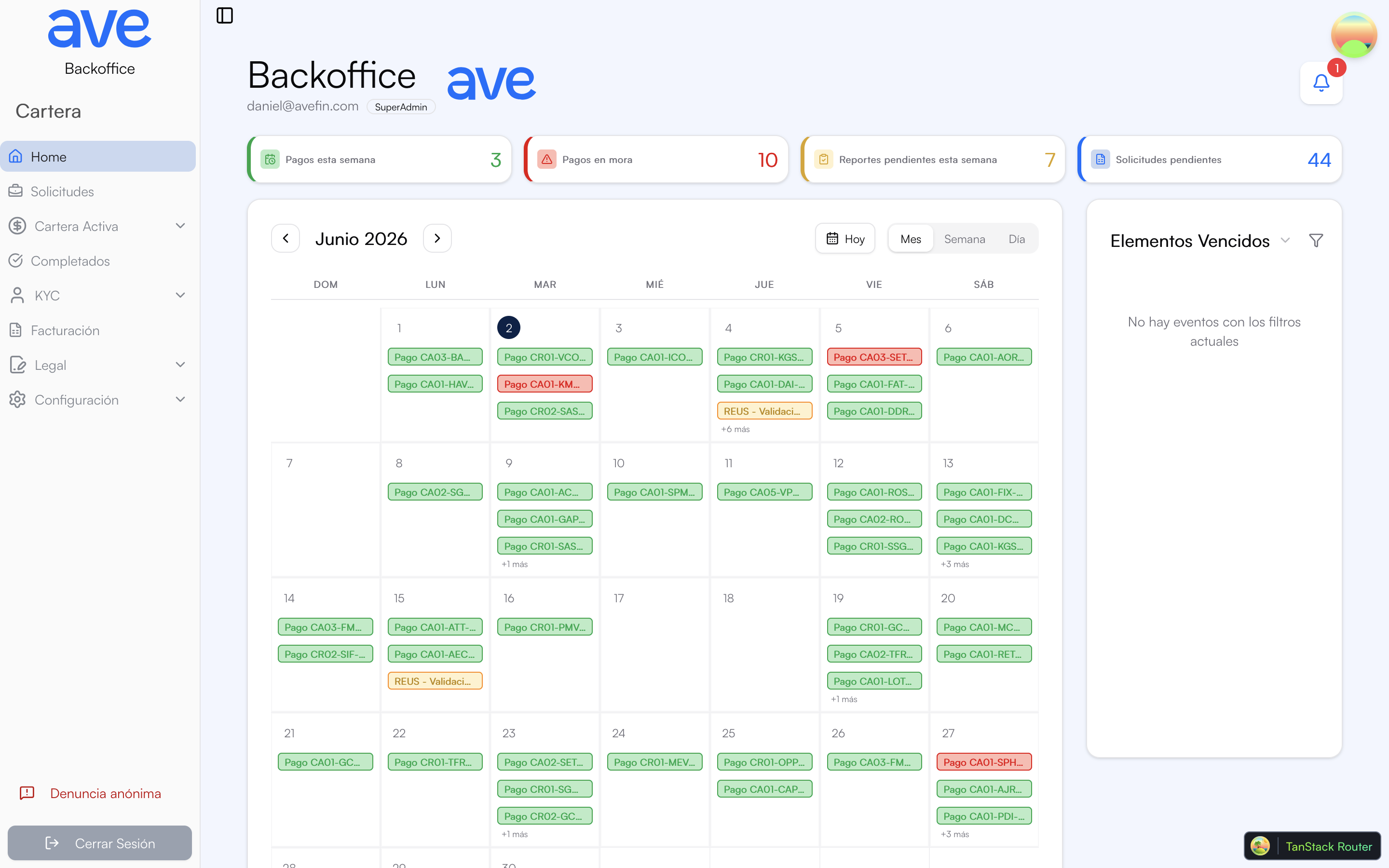The image size is (1389, 868).
Task: Open REUS - Validaci event on June 4
Action: coord(764,410)
